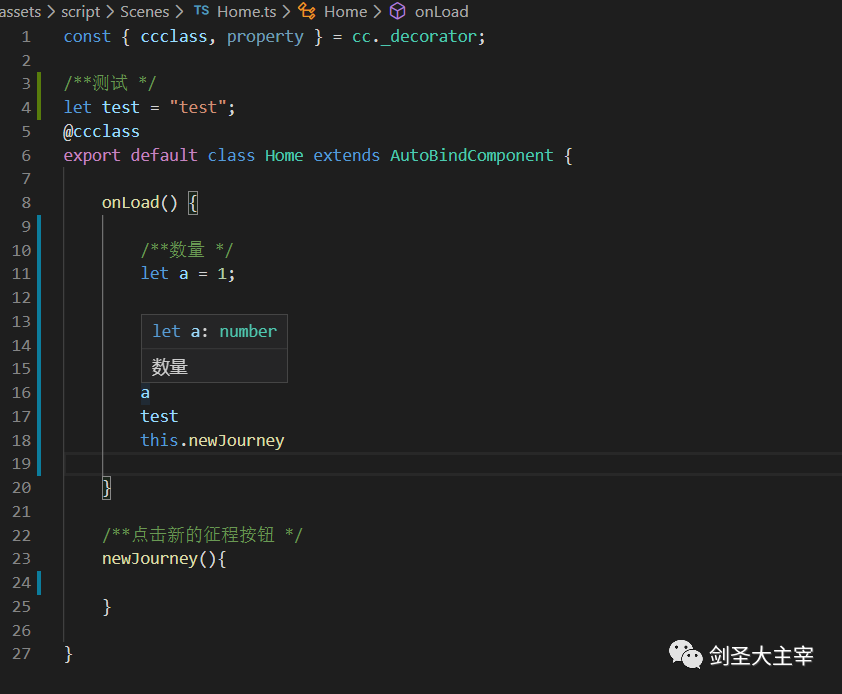Click the const keyword on line 1
Screen dimensions: 842x694
click(87, 37)
